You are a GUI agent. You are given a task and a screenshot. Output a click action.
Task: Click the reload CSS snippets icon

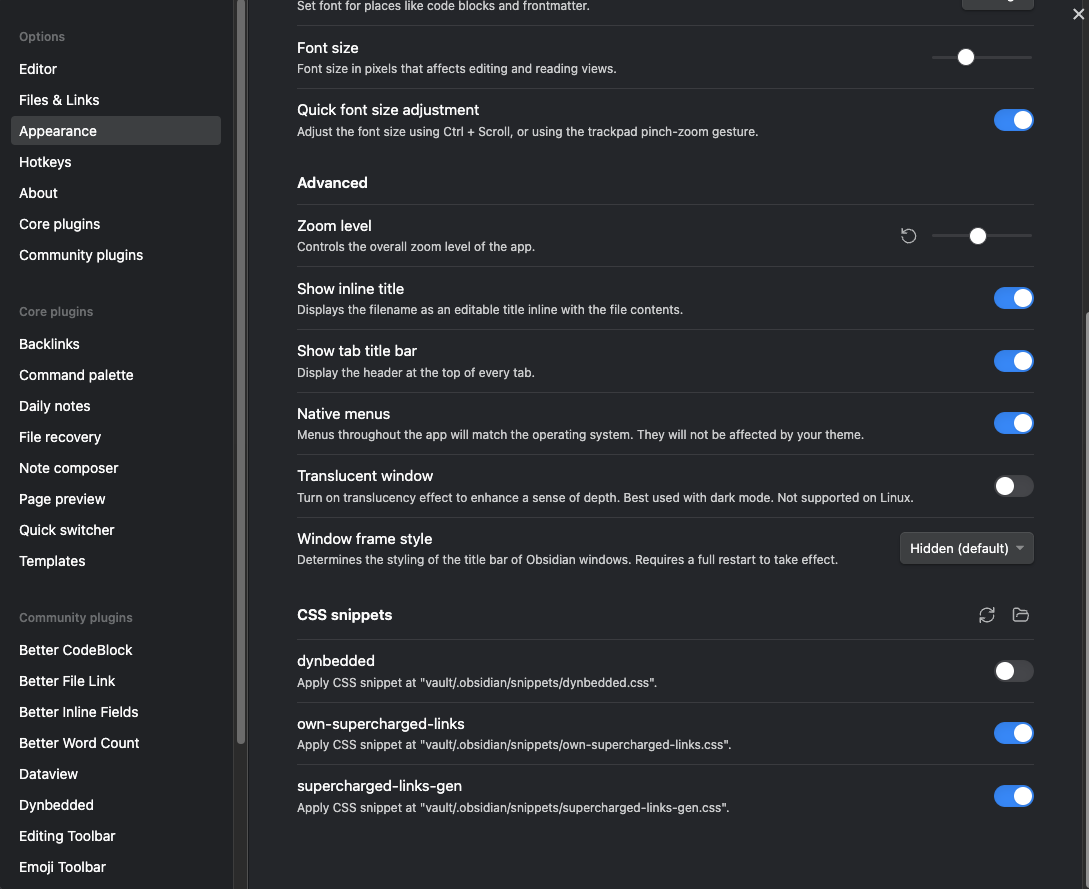coord(987,615)
